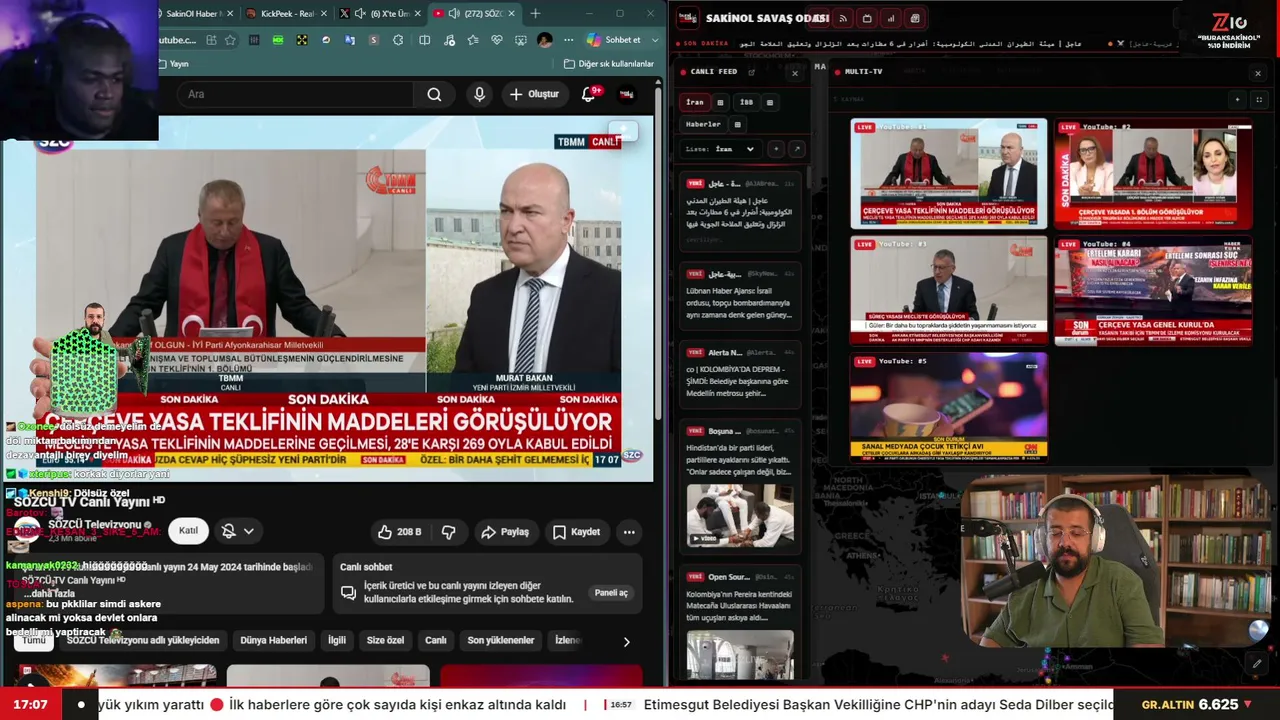The image size is (1280, 720).
Task: Click Oluştur create button
Action: pos(534,94)
